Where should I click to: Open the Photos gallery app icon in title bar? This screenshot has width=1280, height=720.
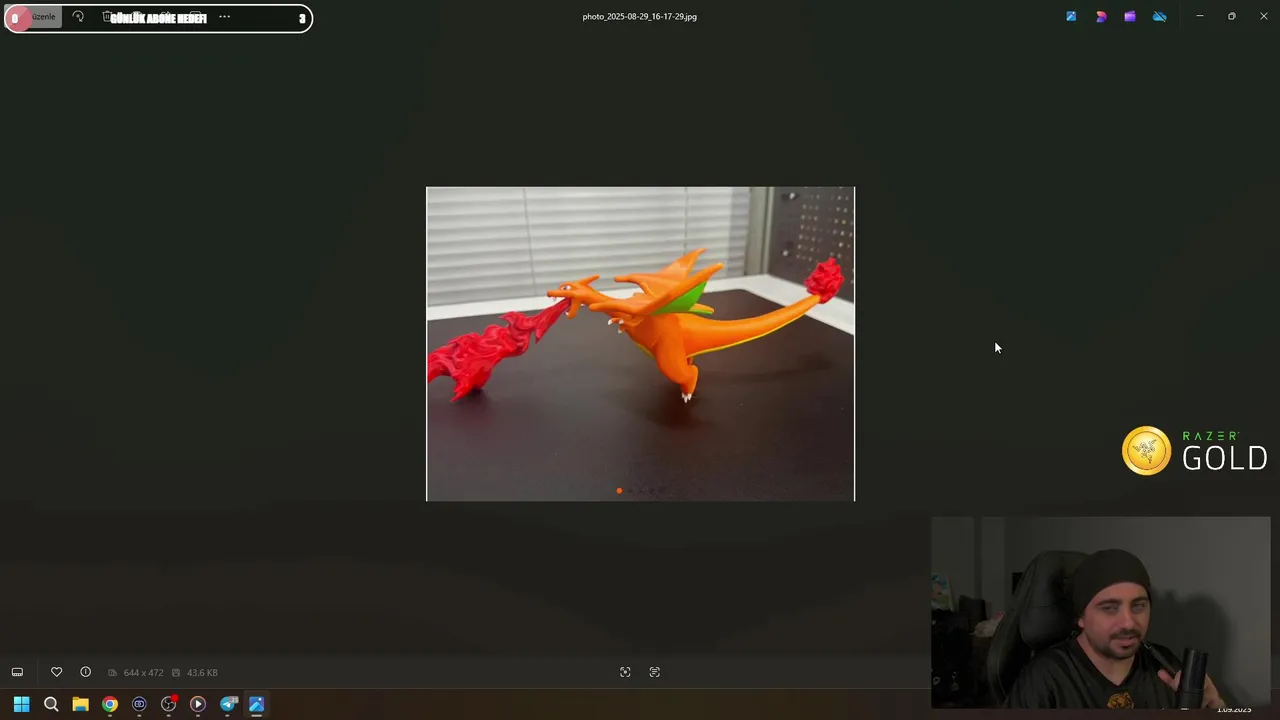[1071, 16]
